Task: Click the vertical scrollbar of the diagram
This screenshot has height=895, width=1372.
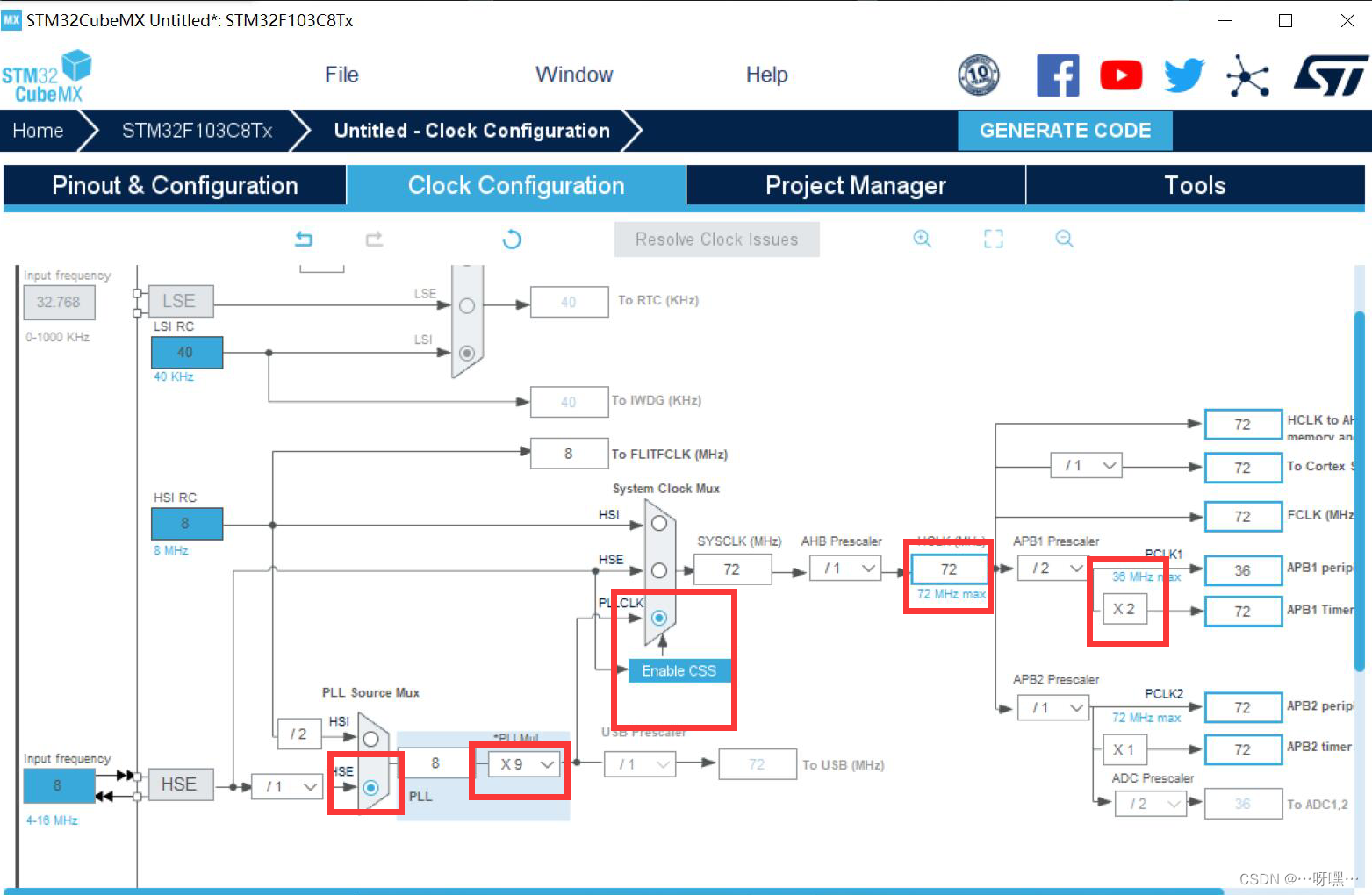Action: point(1360,491)
